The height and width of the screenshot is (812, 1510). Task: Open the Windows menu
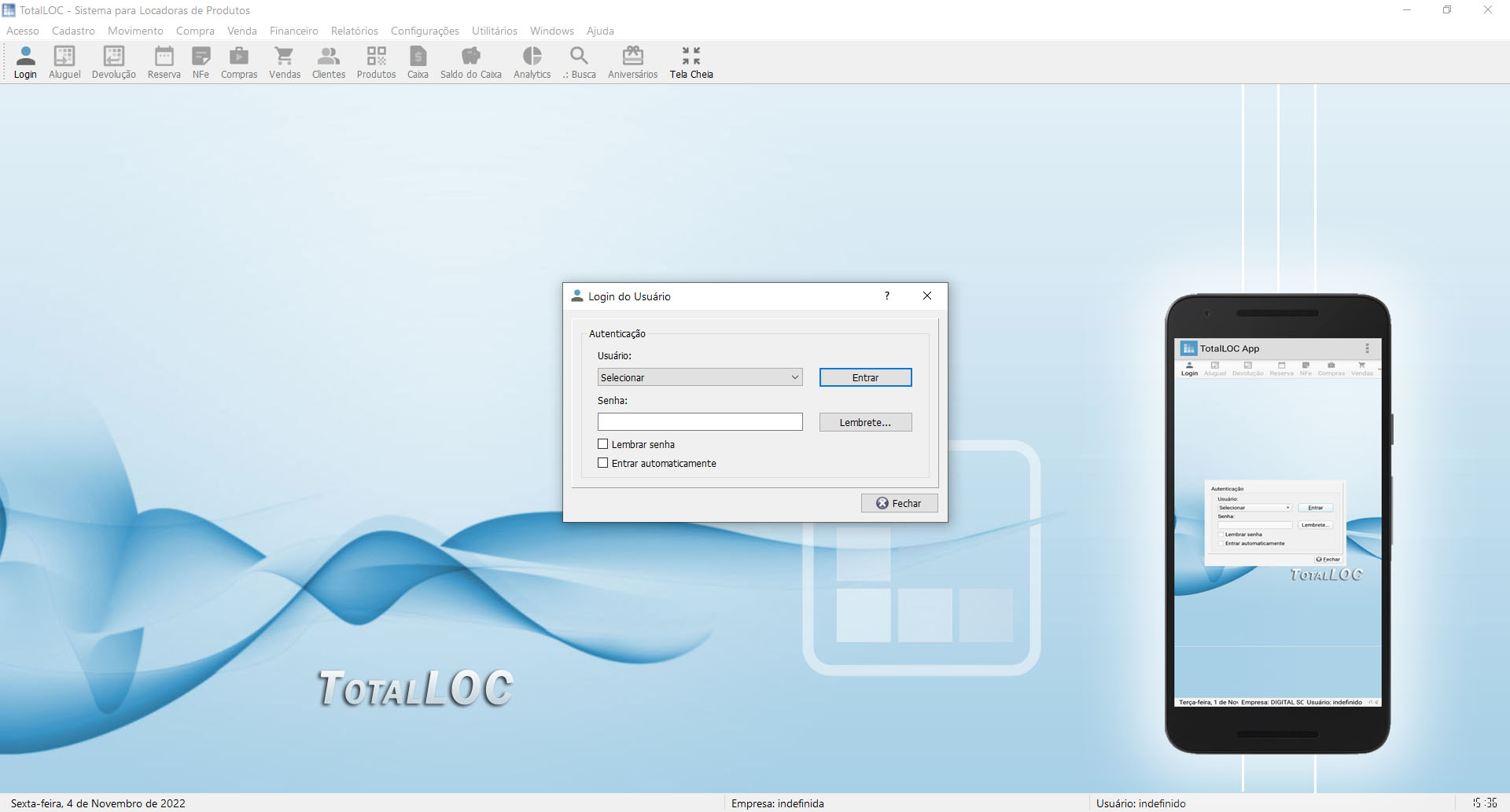[x=552, y=31]
